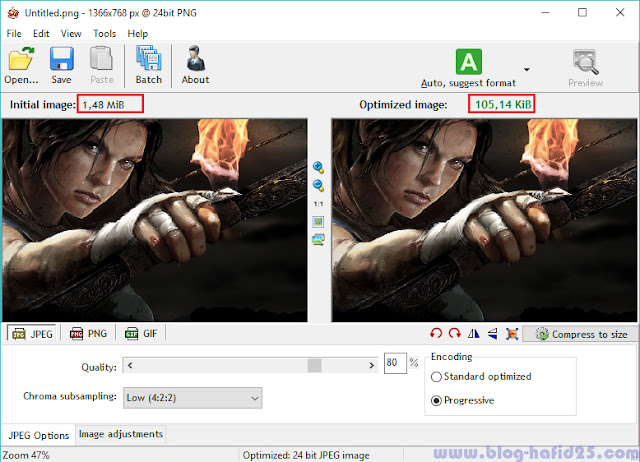Minimize the RIOT window
The width and height of the screenshot is (640, 462).
(x=545, y=13)
